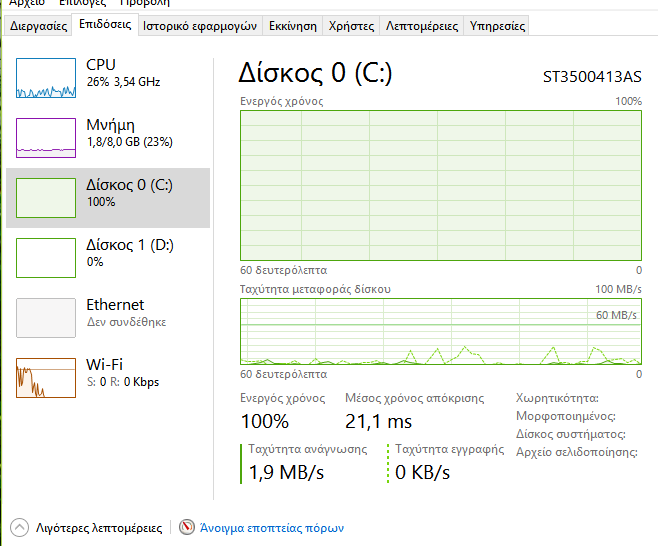
Task: Select the Memory graph thumbnail
Action: coord(46,138)
